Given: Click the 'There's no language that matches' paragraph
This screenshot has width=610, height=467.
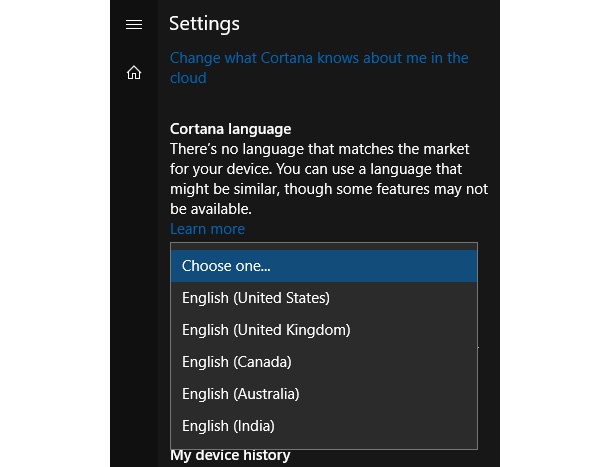Looking at the screenshot, I should [329, 179].
